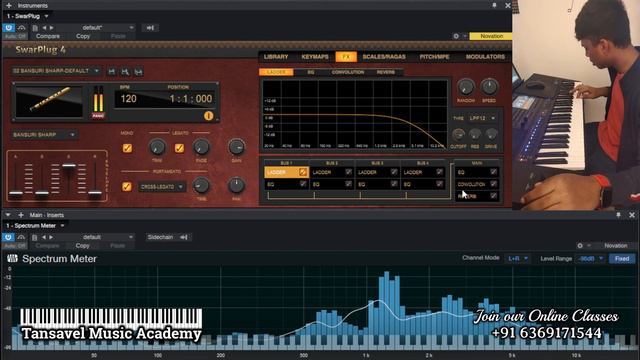640x360 pixels.
Task: Open the Level Range dropdown
Action: [590, 258]
